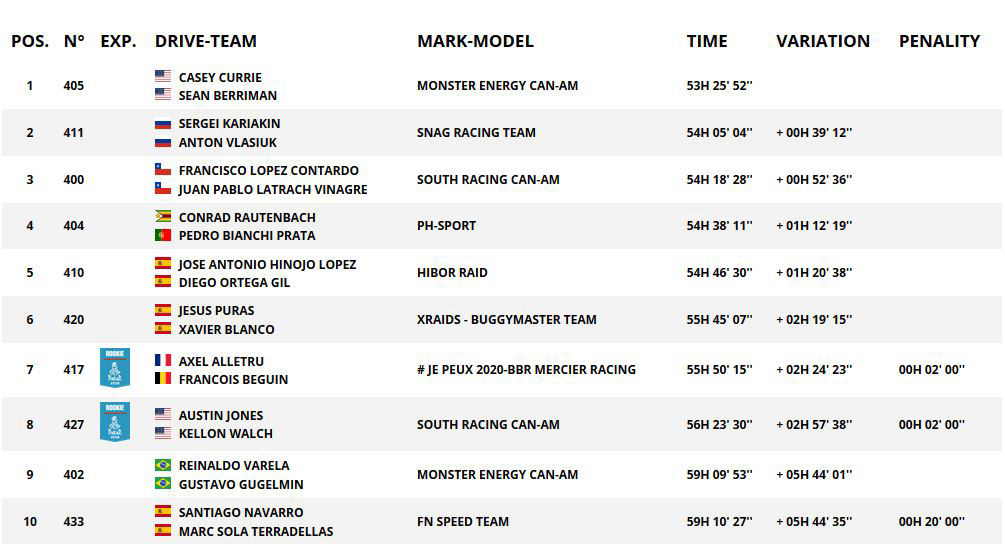This screenshot has width=1005, height=544.
Task: Click the Zimbabwe flag beside Conrad Rautenbach
Action: [x=163, y=217]
